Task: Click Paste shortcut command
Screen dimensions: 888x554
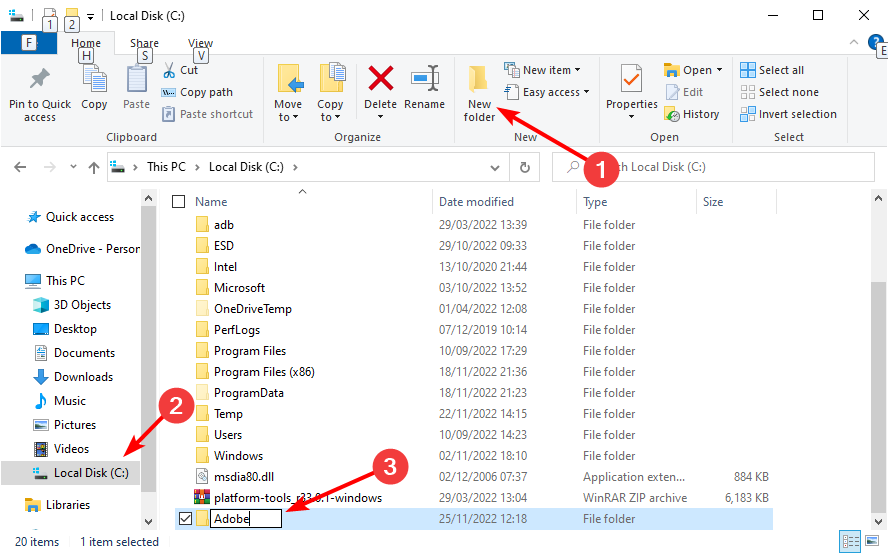Action: point(207,114)
